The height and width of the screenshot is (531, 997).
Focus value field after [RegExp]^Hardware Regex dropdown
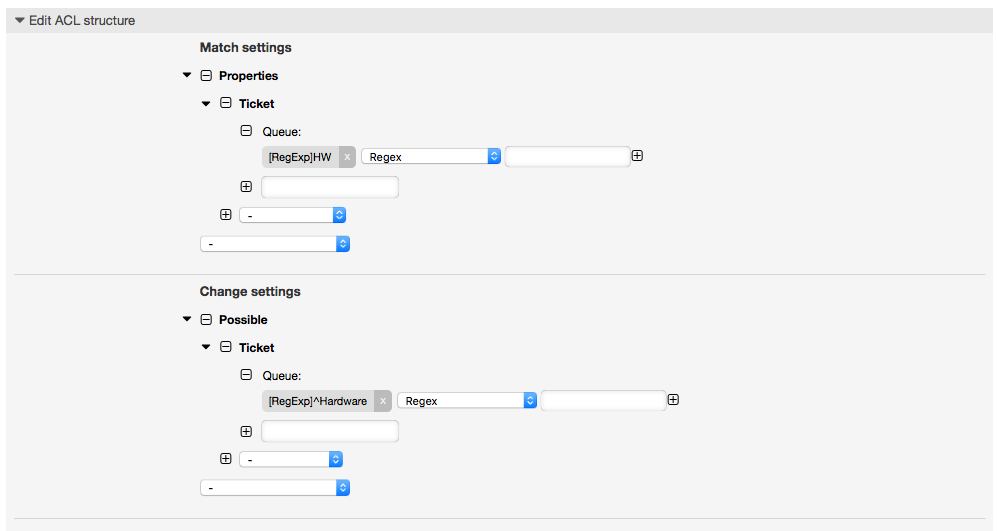pos(603,401)
